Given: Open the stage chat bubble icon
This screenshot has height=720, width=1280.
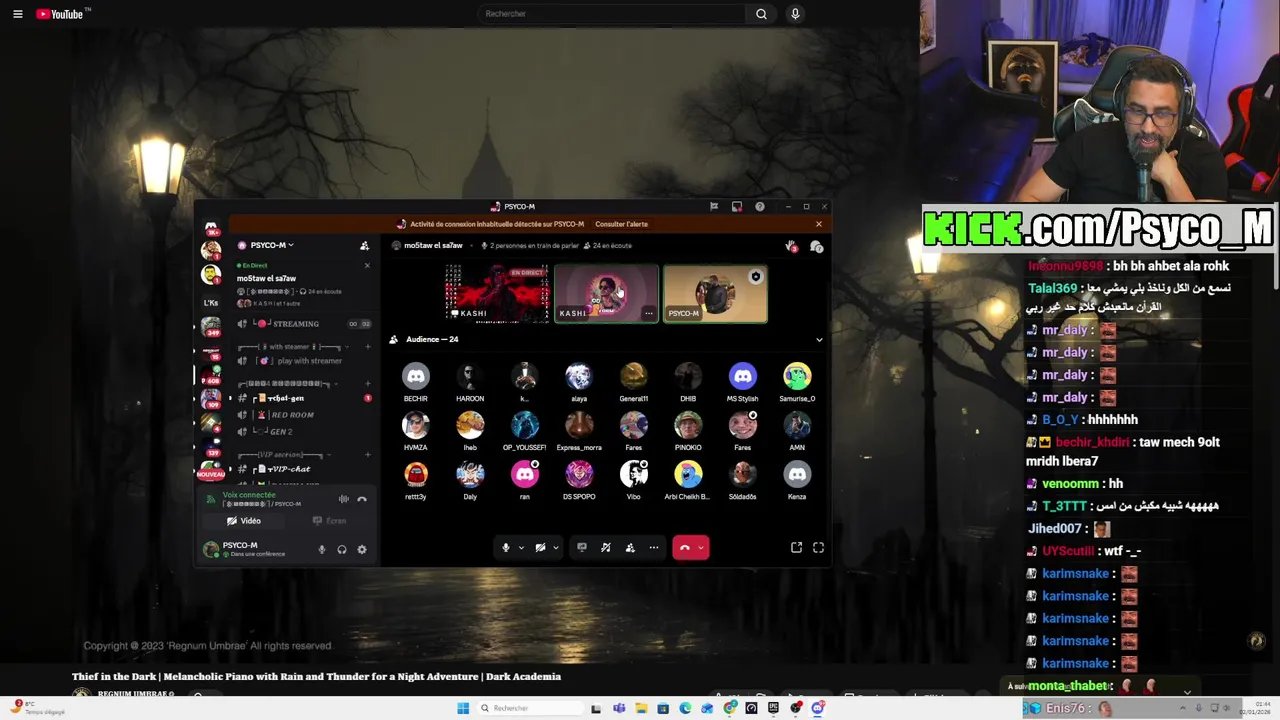Looking at the screenshot, I should (816, 246).
